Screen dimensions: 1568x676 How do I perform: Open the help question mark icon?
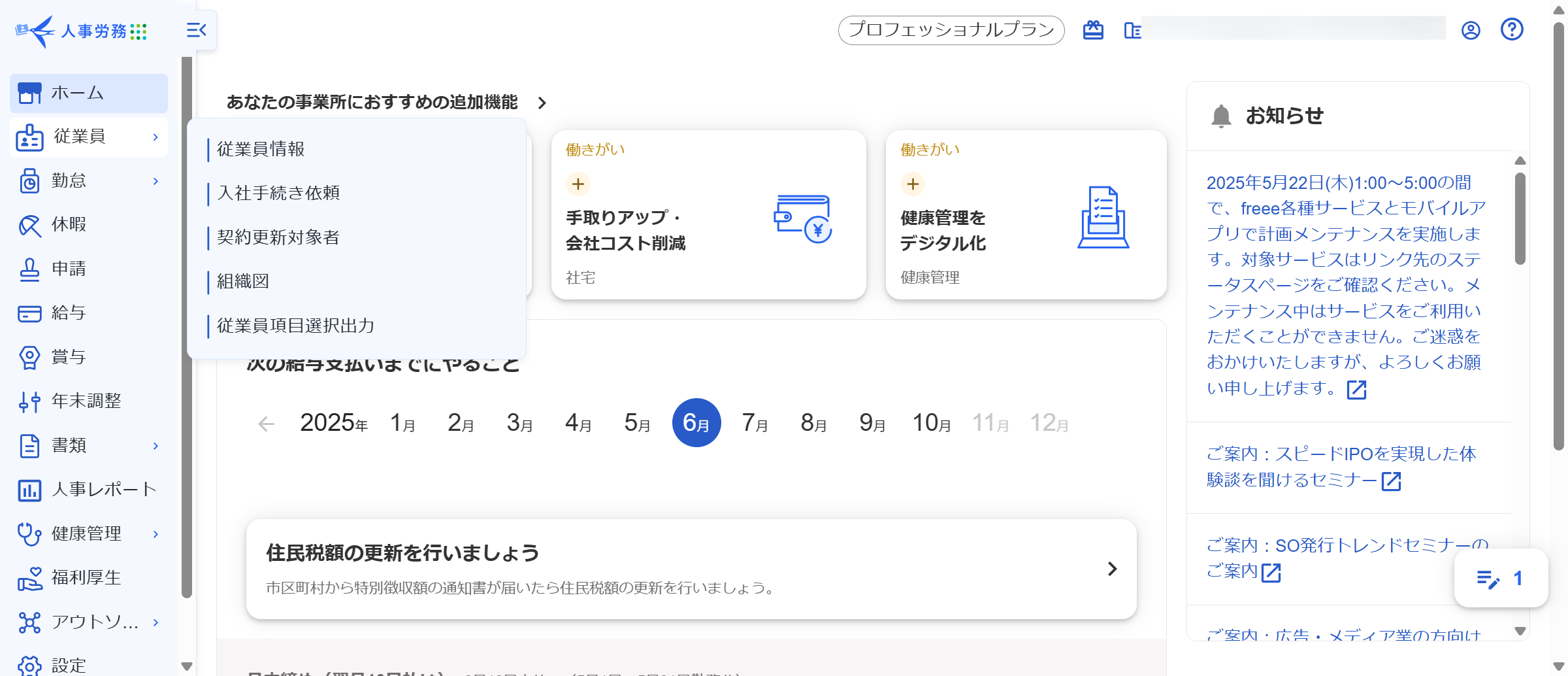pos(1512,30)
